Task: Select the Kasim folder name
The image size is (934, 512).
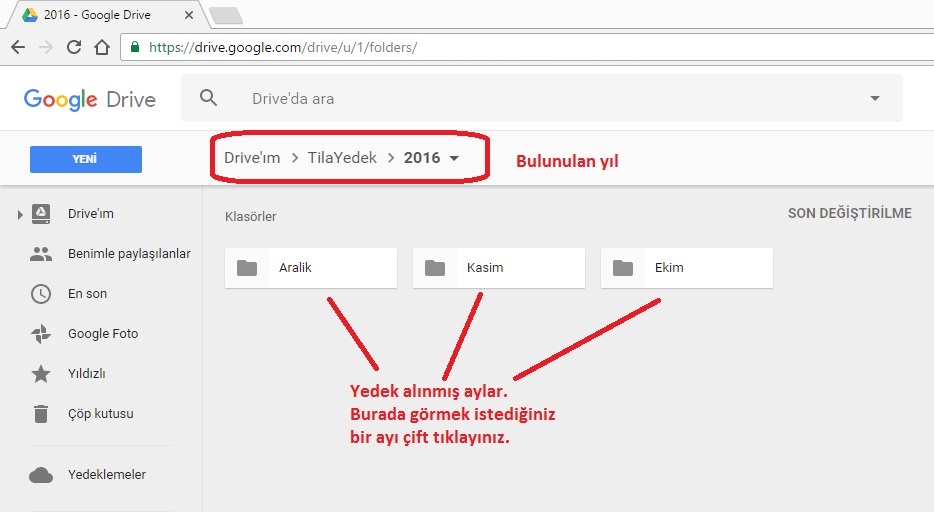Action: pos(485,267)
